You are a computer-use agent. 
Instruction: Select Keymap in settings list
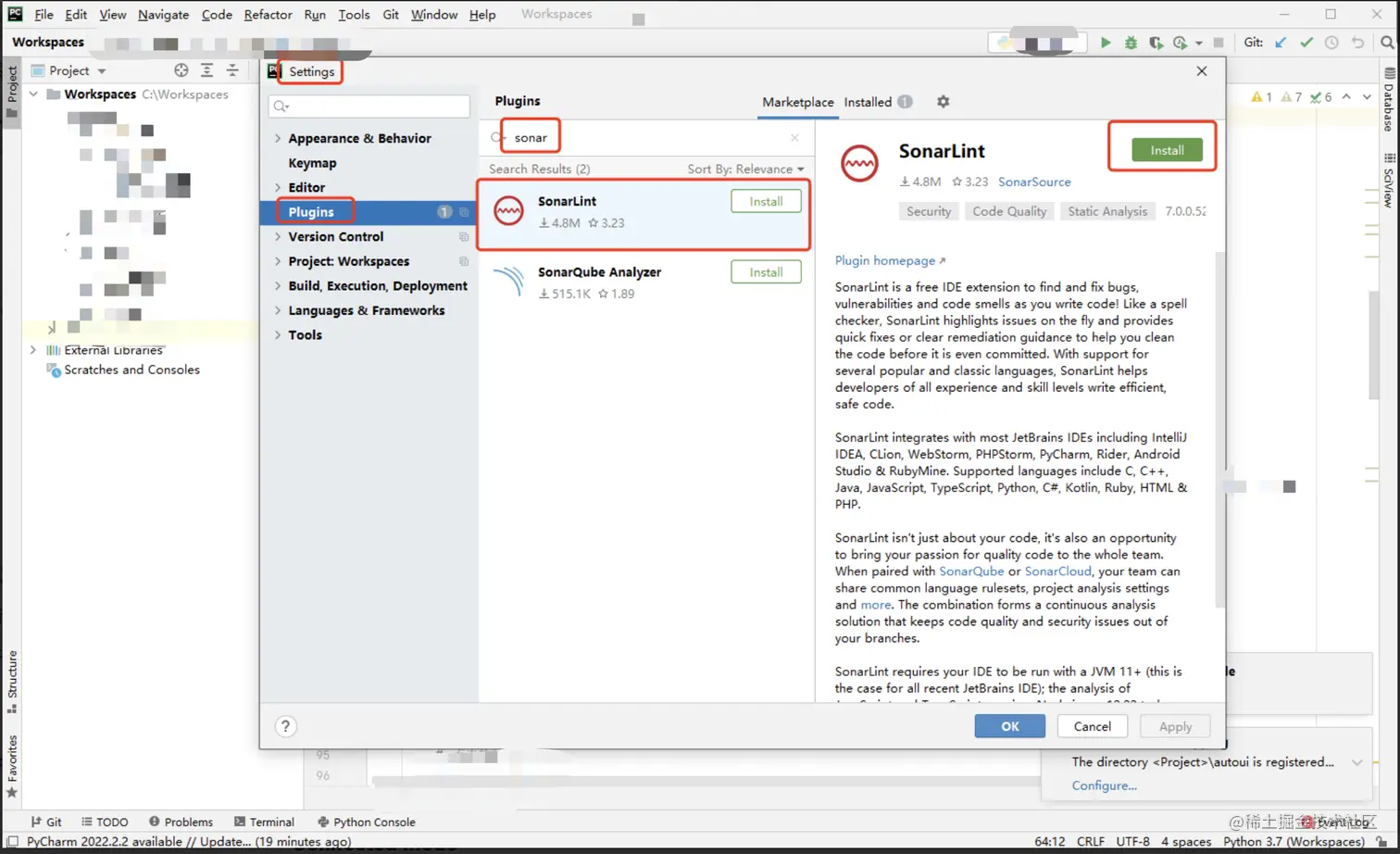click(312, 163)
